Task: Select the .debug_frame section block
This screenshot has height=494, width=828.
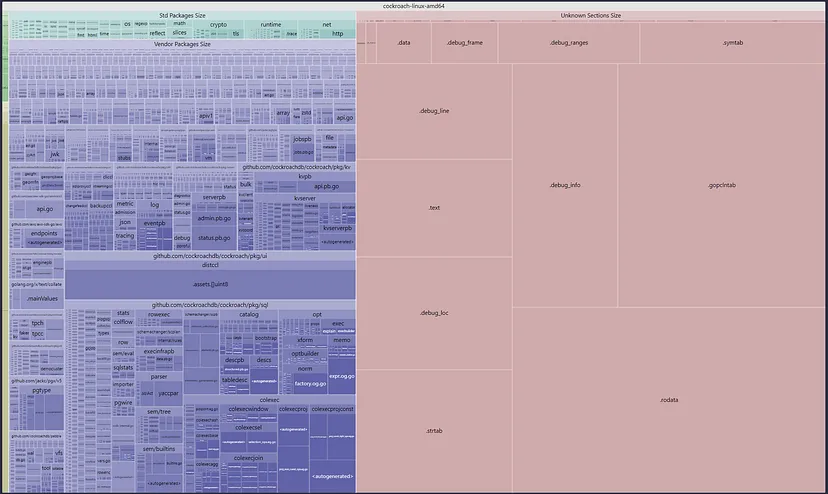Action: tap(464, 43)
